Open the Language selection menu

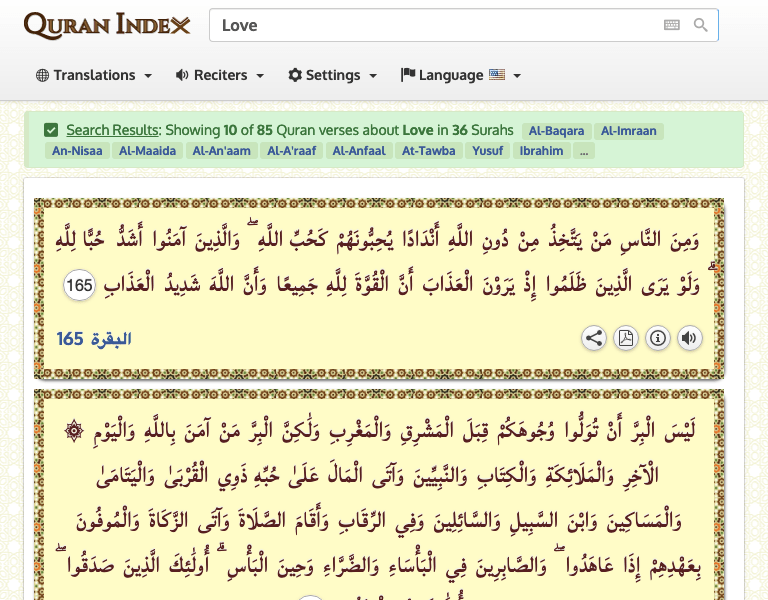pos(461,75)
